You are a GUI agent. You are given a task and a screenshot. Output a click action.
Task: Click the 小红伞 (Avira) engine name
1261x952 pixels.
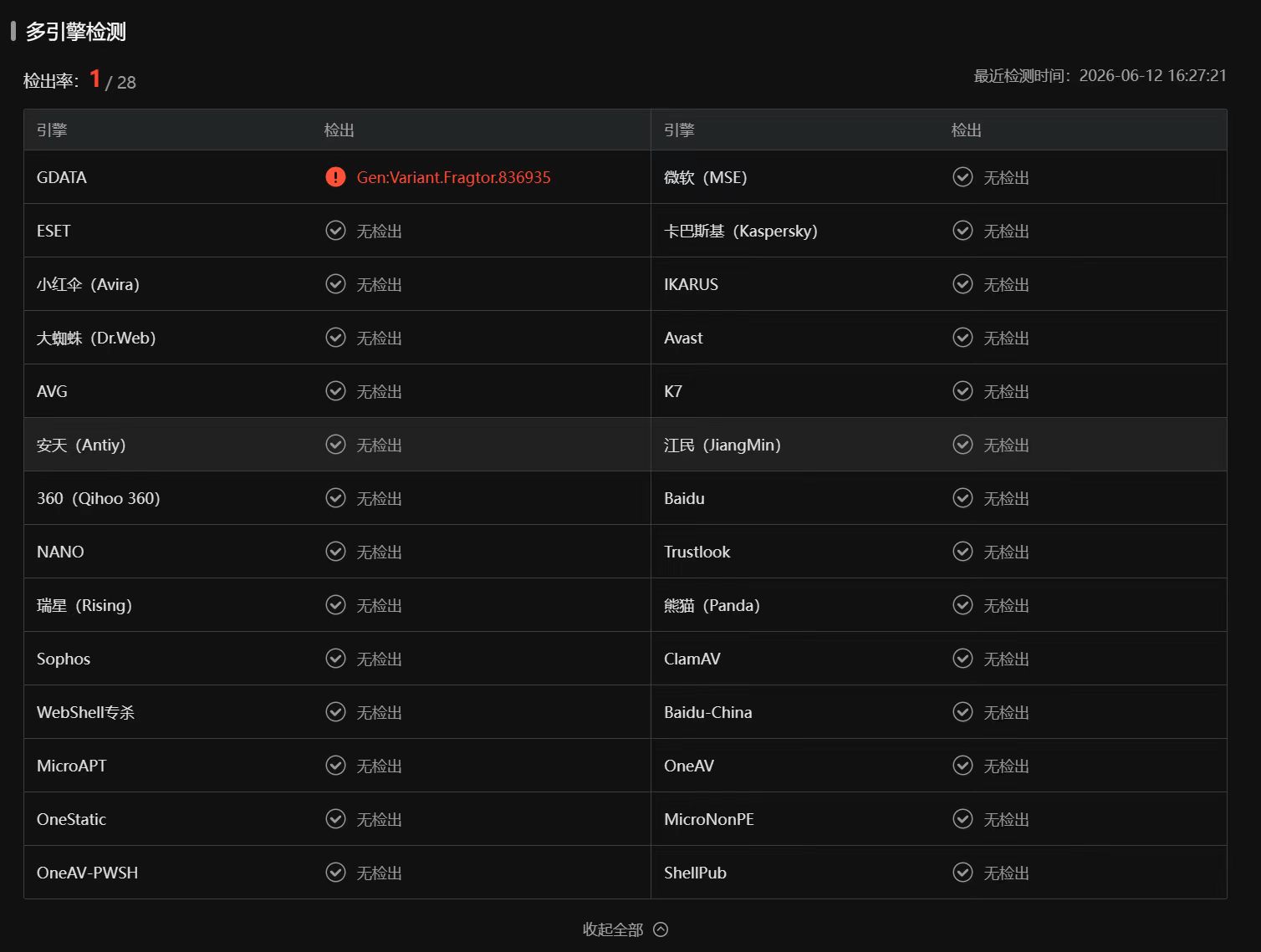88,284
